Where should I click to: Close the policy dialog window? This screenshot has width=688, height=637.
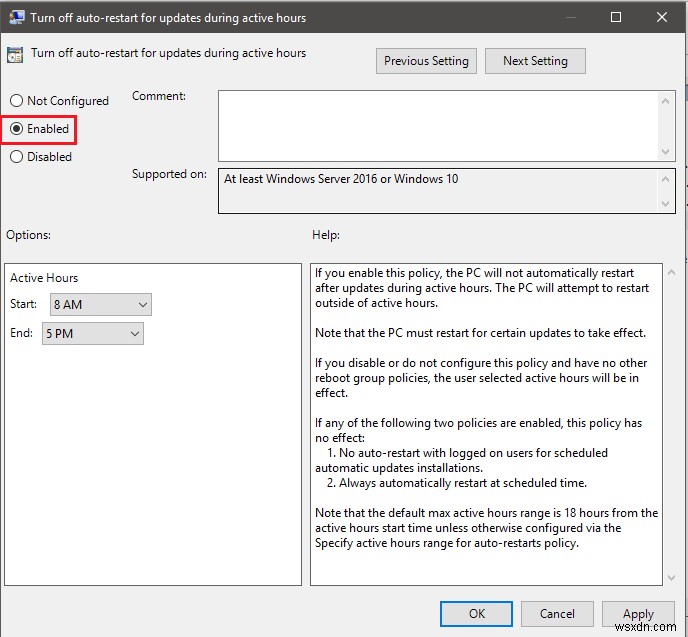[x=662, y=17]
